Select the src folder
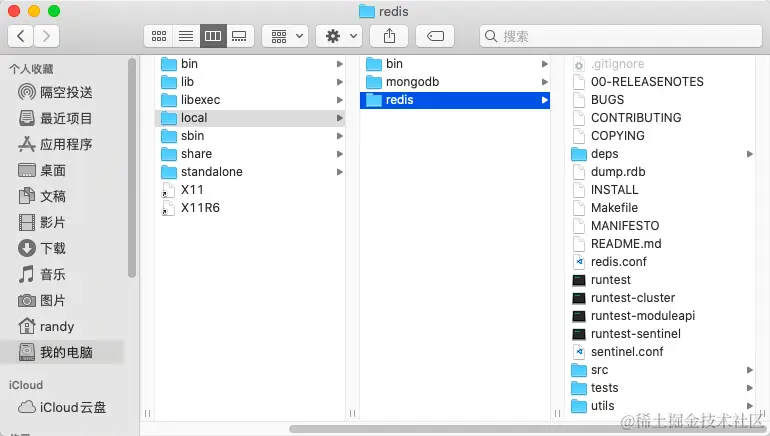Image resolution: width=770 pixels, height=436 pixels. pyautogui.click(x=660, y=370)
